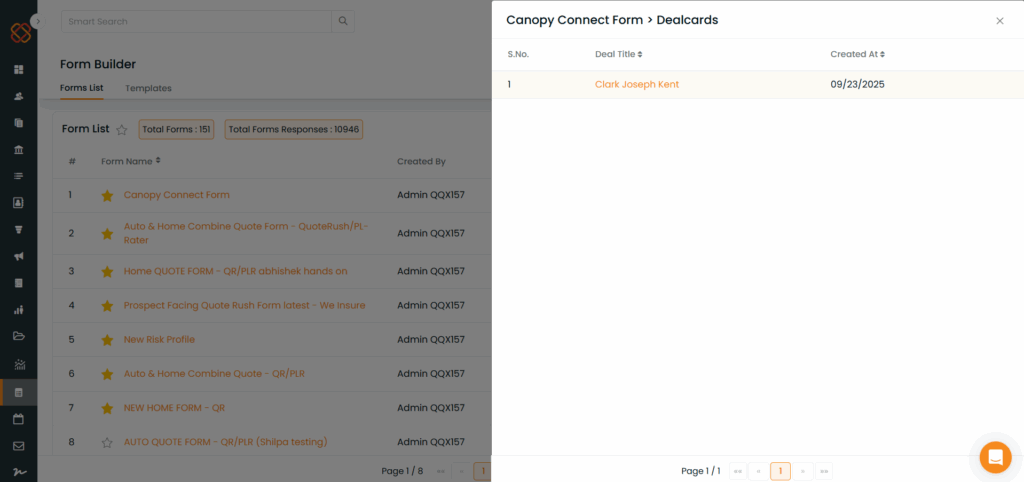Click the bar chart reports sidebar icon
The width and height of the screenshot is (1024, 482).
coord(18,310)
